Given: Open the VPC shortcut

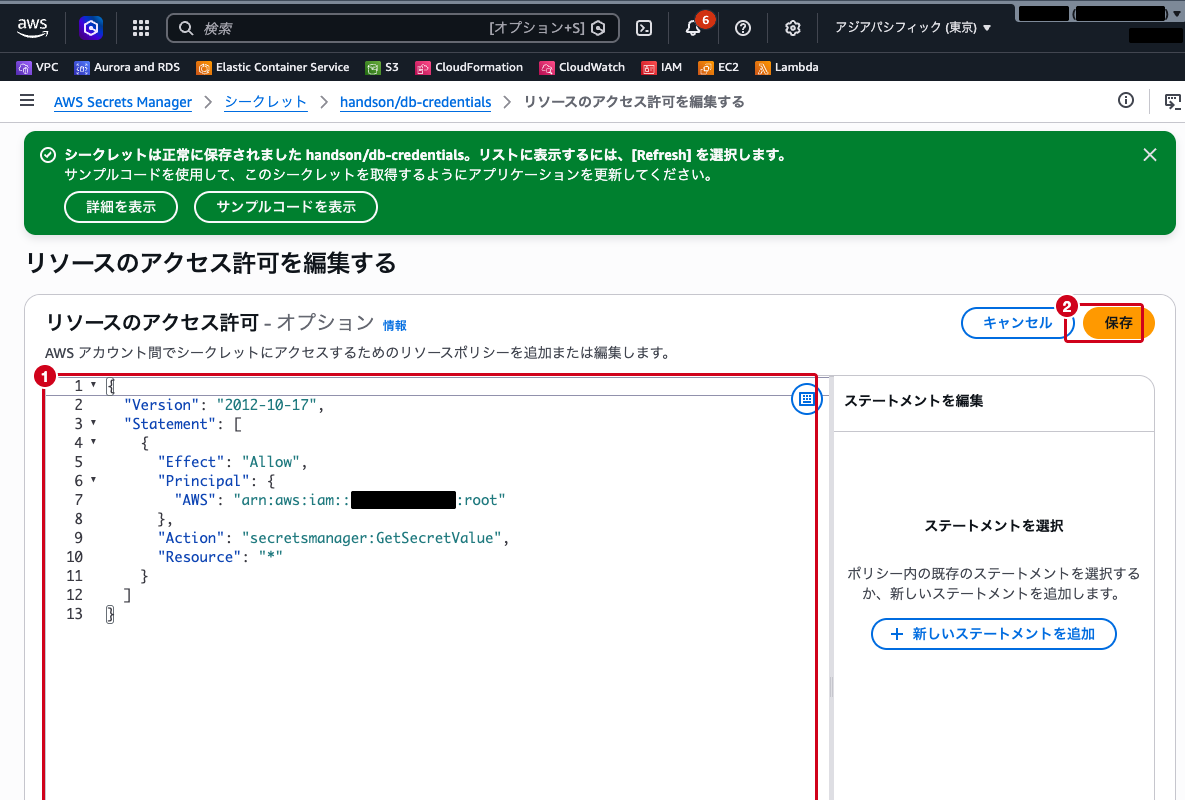Looking at the screenshot, I should coord(37,67).
